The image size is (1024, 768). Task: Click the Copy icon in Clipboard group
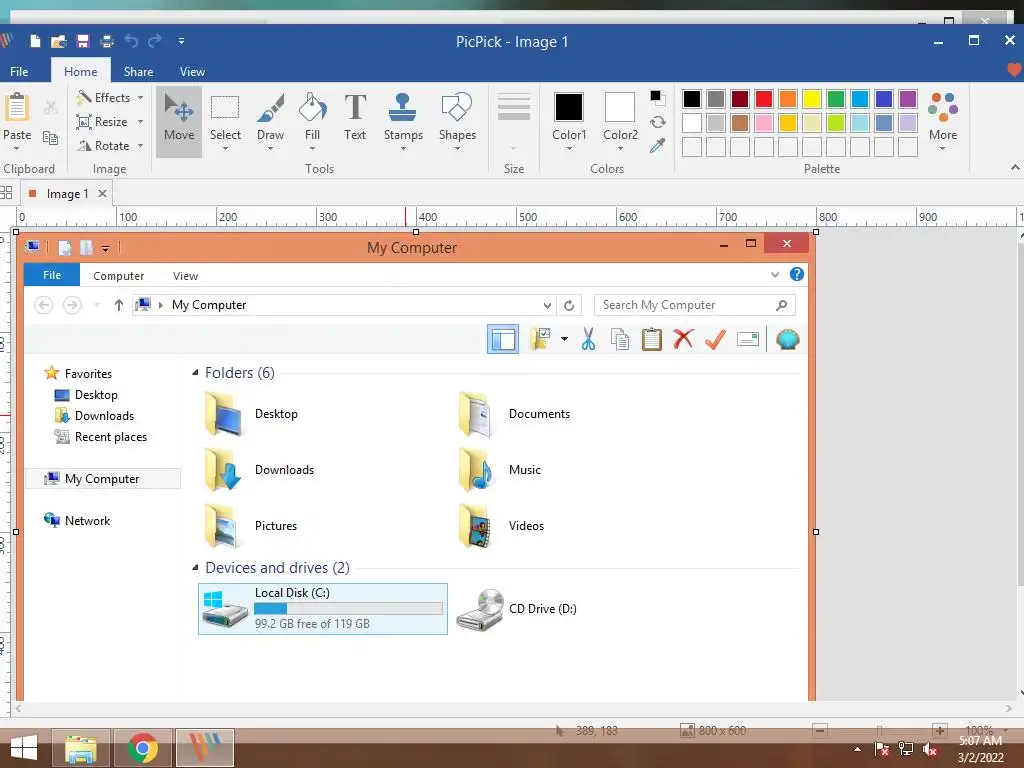pyautogui.click(x=50, y=137)
